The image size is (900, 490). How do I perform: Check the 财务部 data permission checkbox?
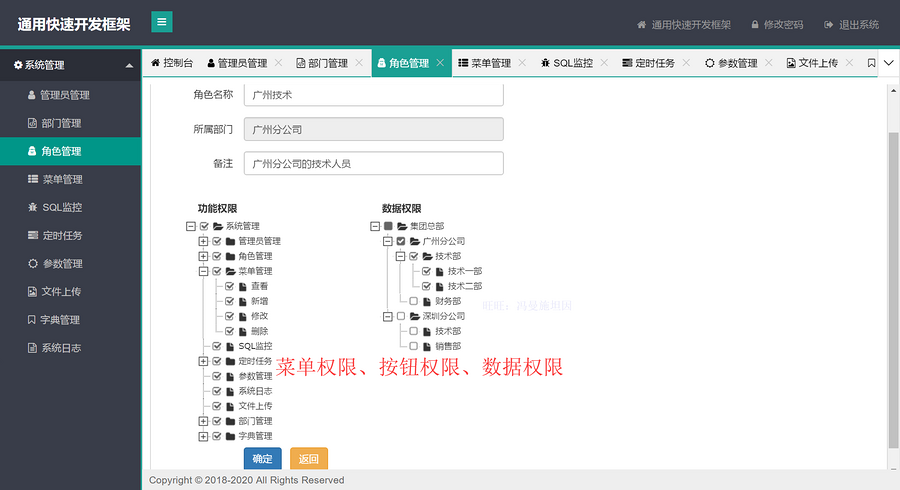coord(413,301)
